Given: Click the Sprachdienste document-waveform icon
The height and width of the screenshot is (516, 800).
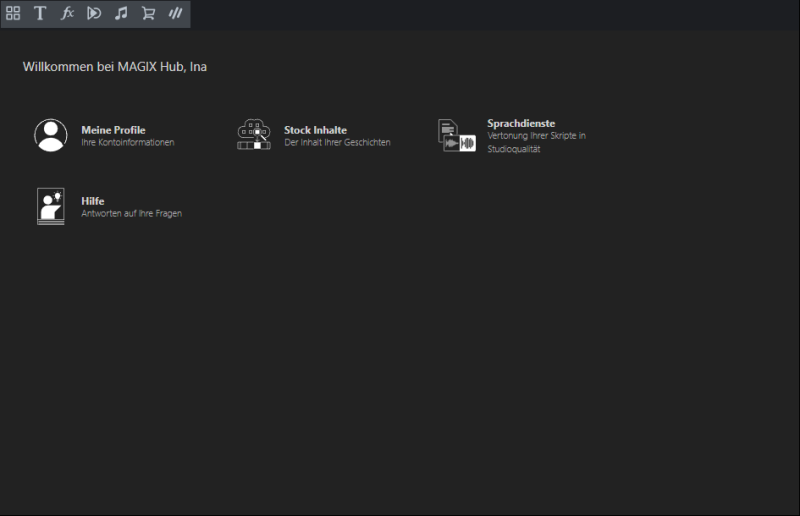Looking at the screenshot, I should click(x=456, y=135).
